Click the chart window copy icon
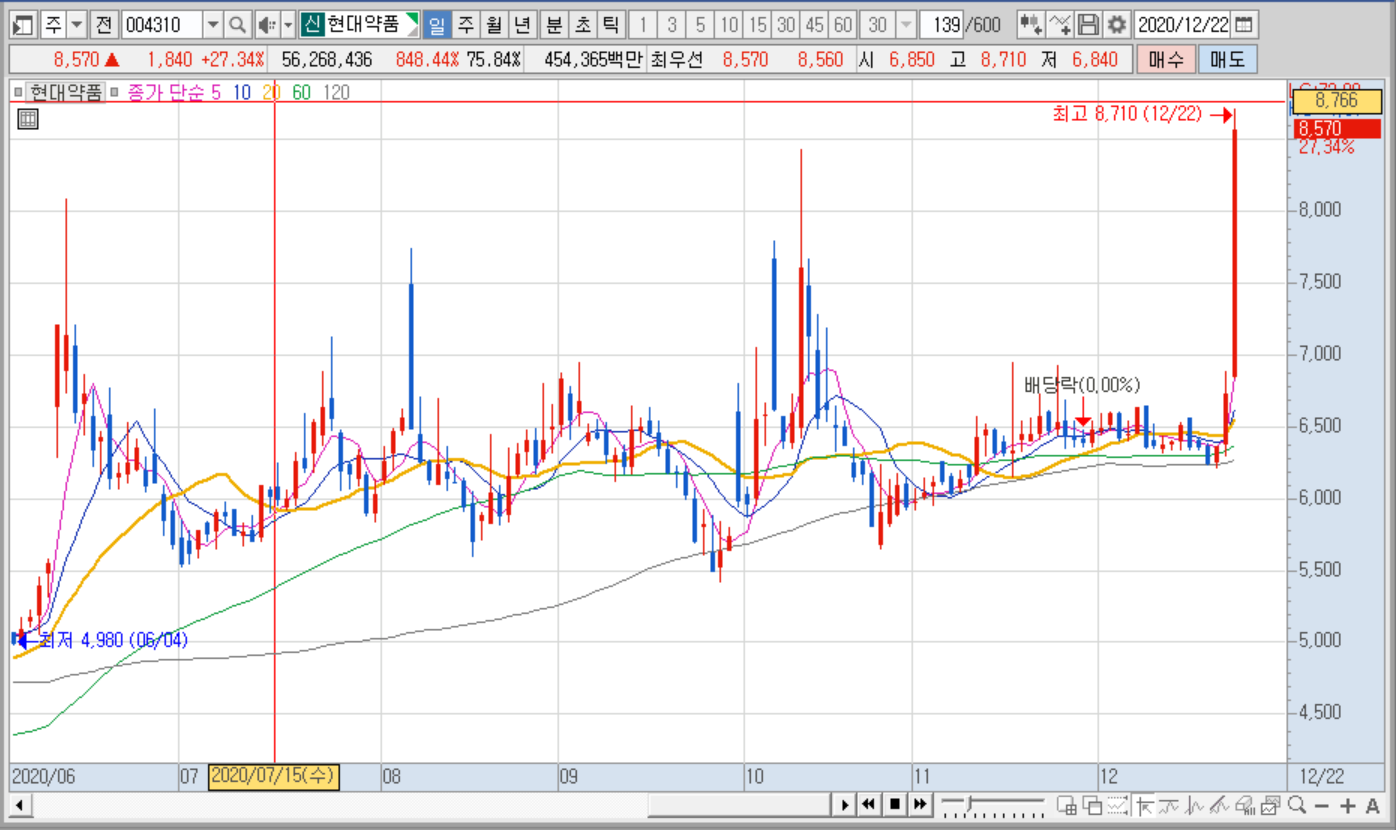1396x830 pixels. pyautogui.click(x=1270, y=805)
